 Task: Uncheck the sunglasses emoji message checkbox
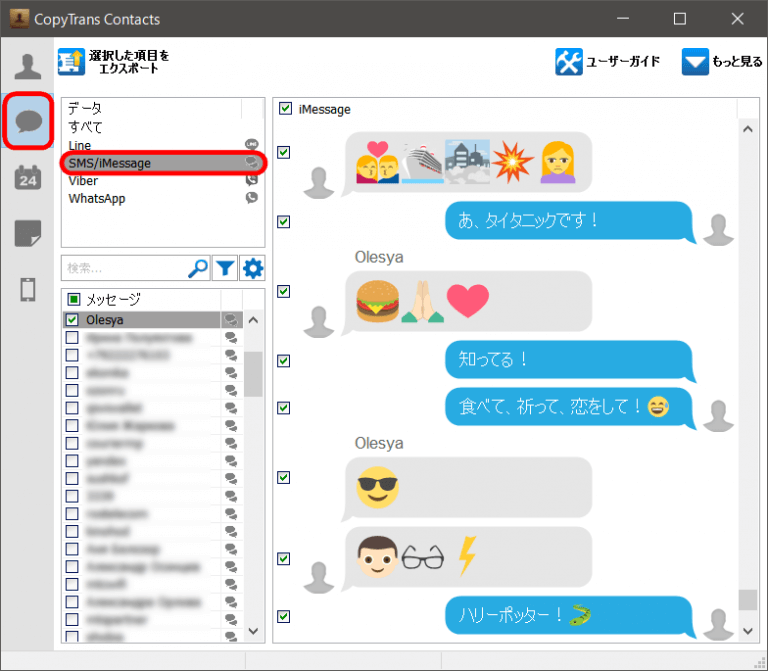click(284, 477)
